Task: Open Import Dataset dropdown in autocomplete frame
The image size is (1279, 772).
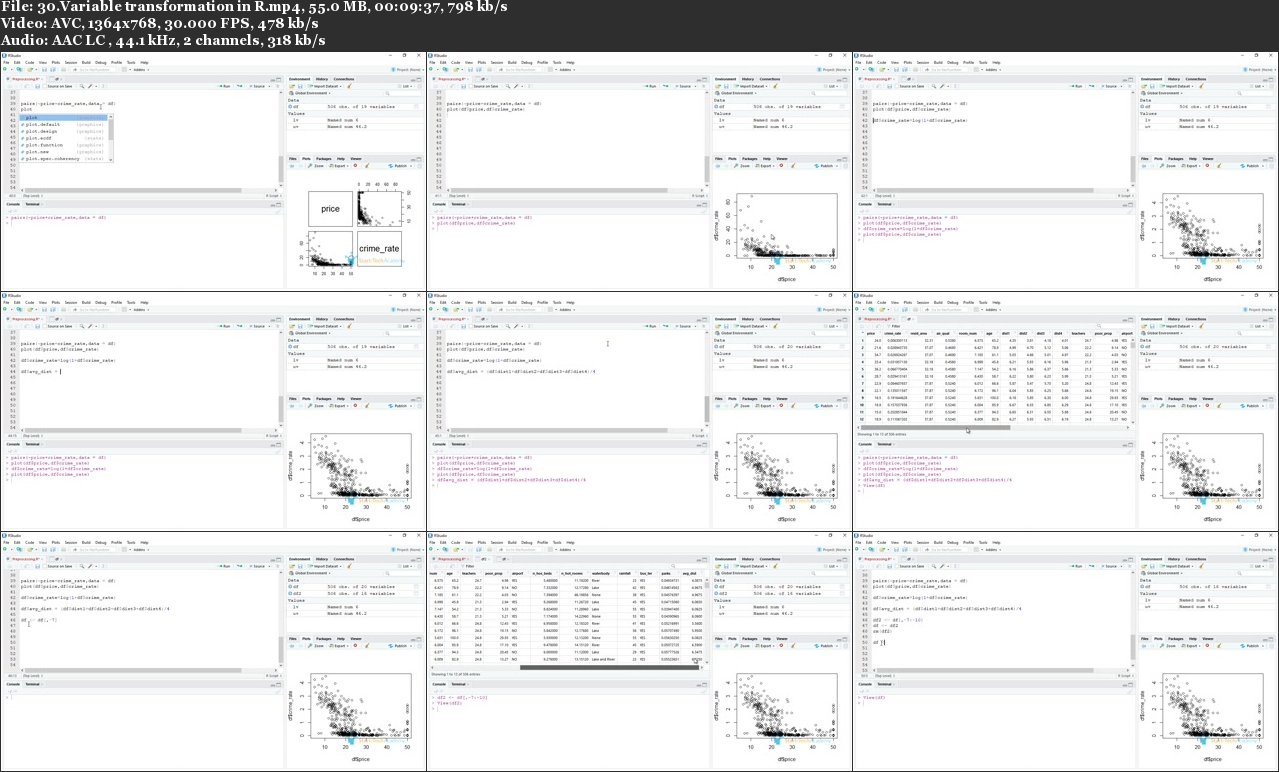Action: point(325,86)
